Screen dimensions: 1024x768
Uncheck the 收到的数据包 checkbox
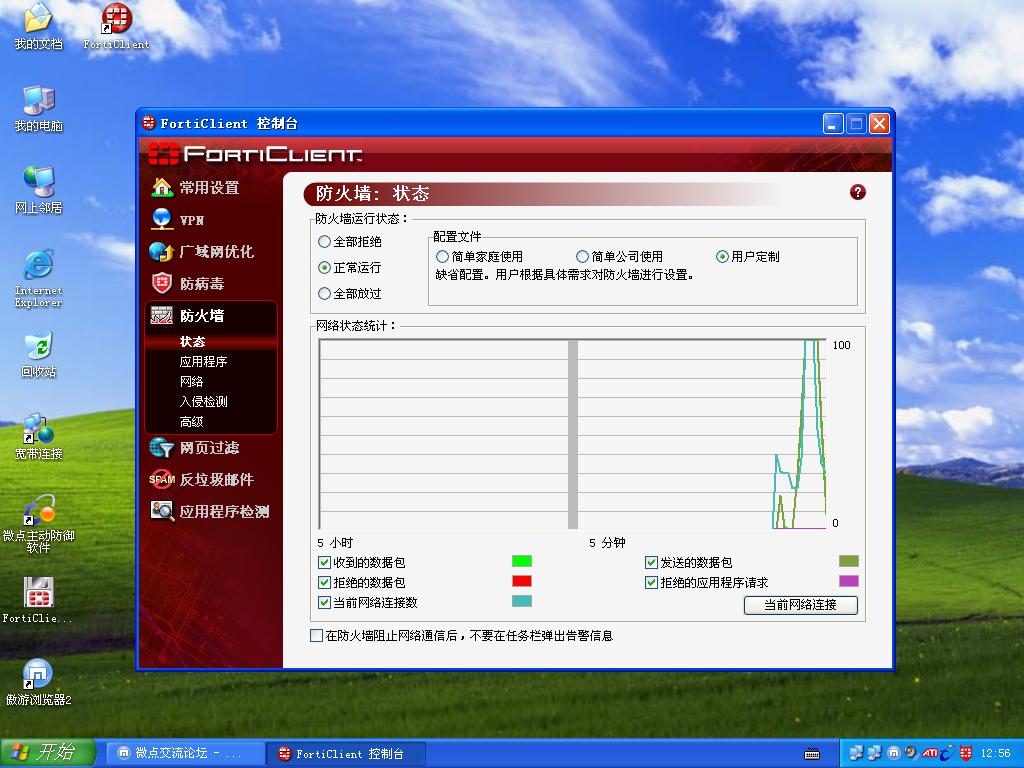(324, 562)
